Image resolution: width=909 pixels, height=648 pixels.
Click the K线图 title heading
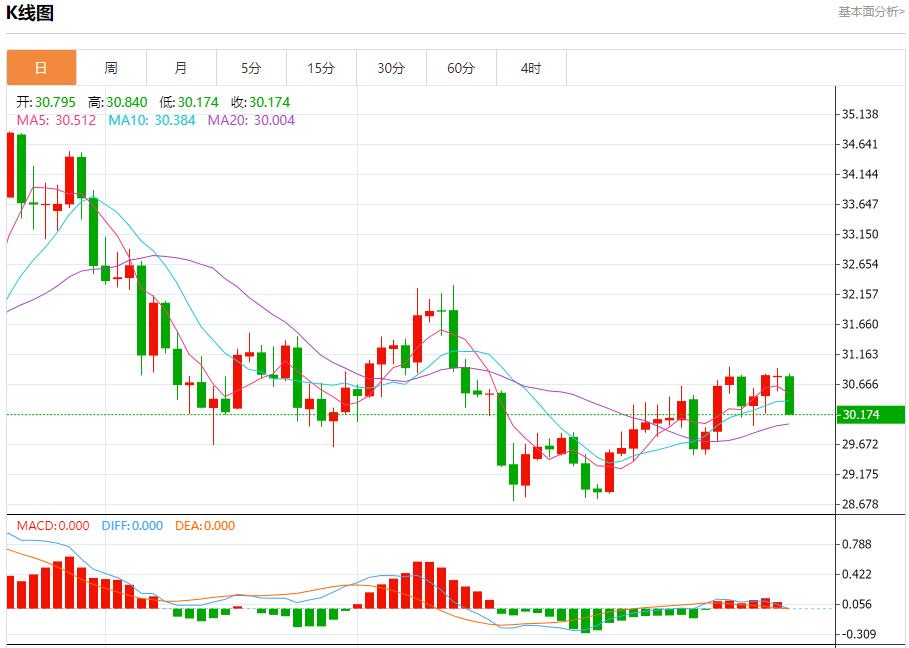click(31, 13)
